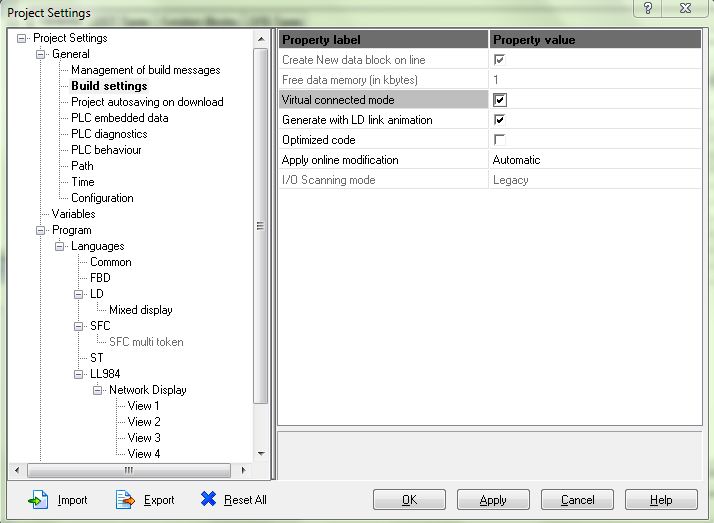714x523 pixels.
Task: Click the OK button
Action: coord(409,500)
